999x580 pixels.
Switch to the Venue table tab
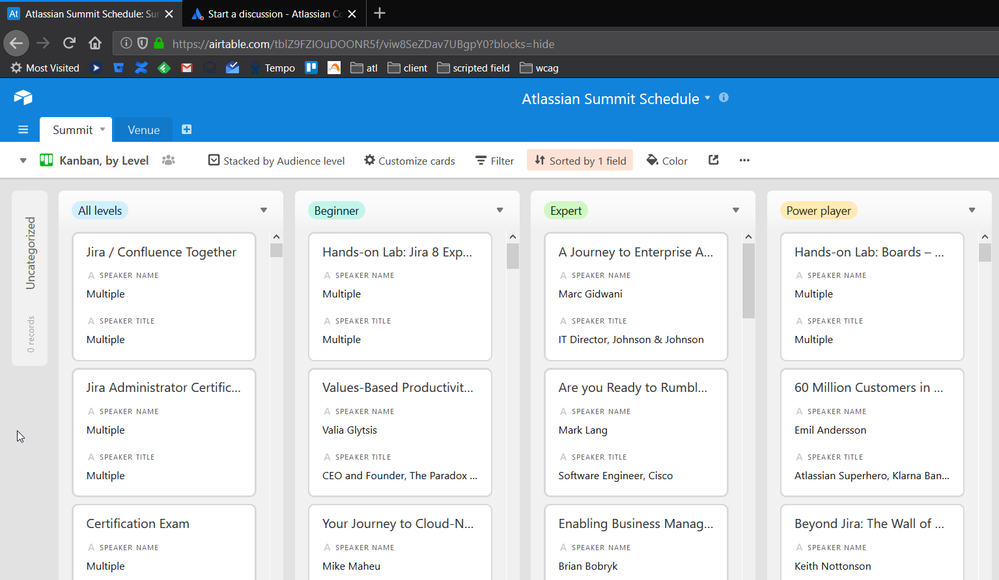point(143,130)
